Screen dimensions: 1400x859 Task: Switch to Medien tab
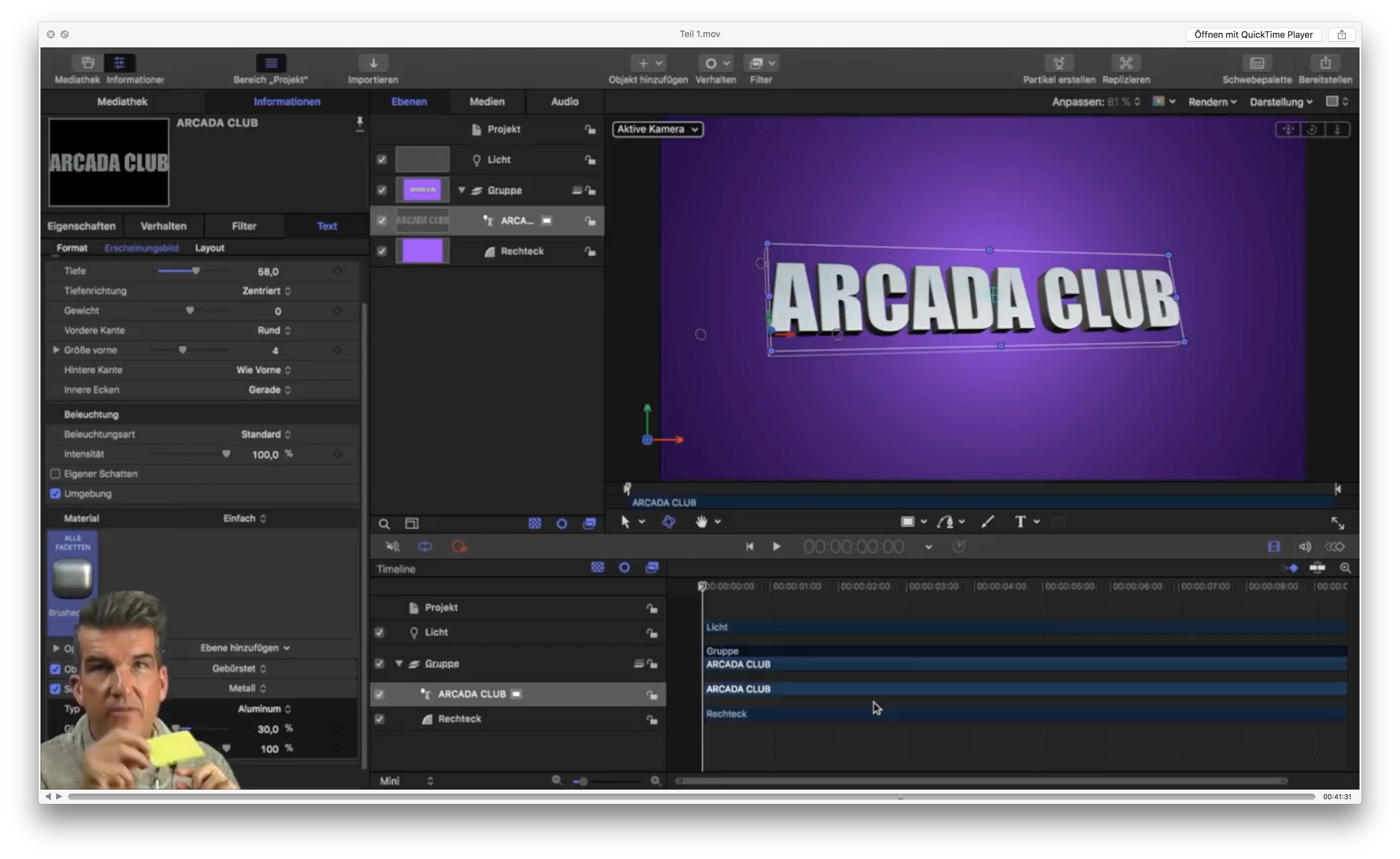click(486, 102)
